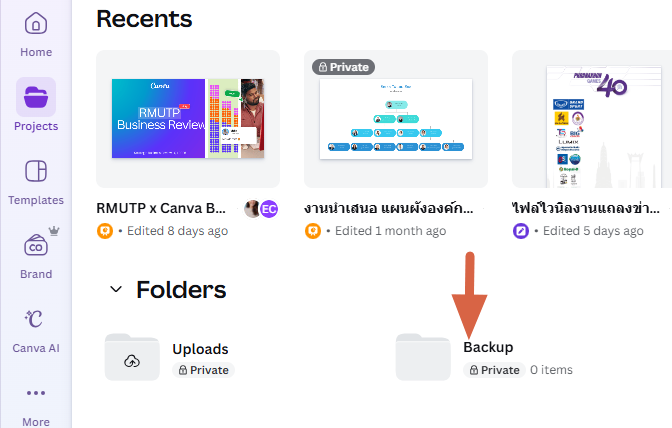Image resolution: width=672 pixels, height=428 pixels.
Task: Collapse the Folders section chevron
Action: pos(116,290)
